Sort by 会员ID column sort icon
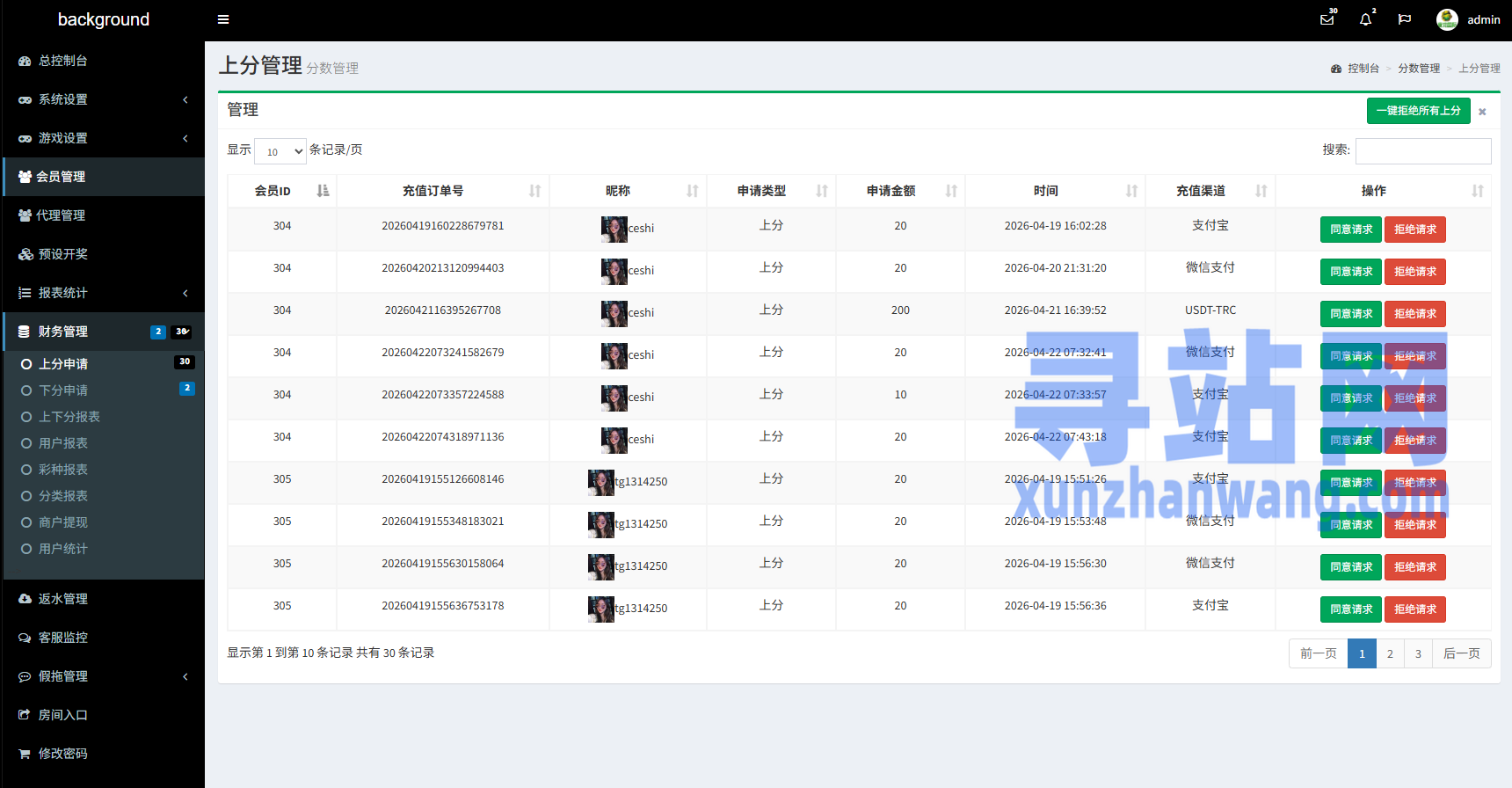This screenshot has height=788, width=1512. click(323, 191)
